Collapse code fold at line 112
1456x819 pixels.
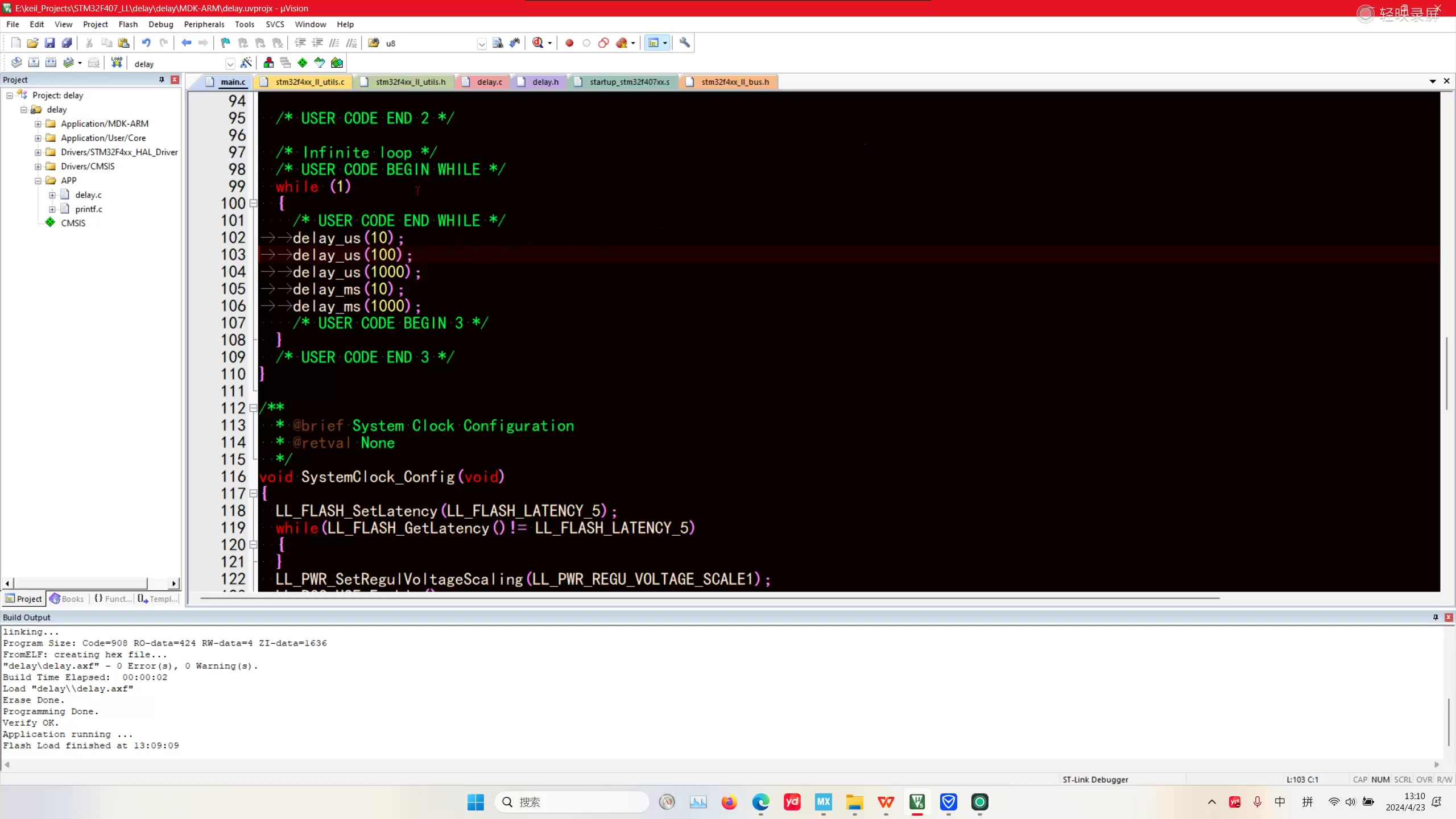coord(253,408)
